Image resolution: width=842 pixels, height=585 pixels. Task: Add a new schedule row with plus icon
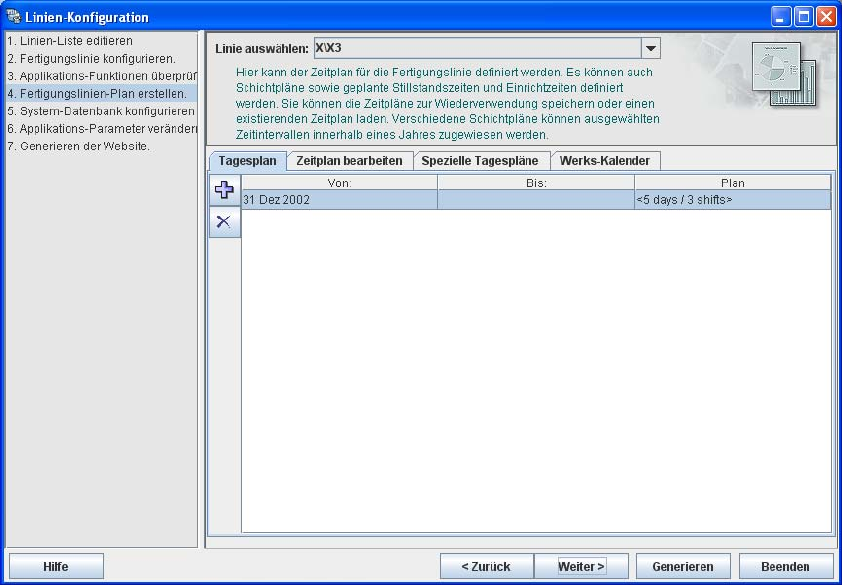224,190
